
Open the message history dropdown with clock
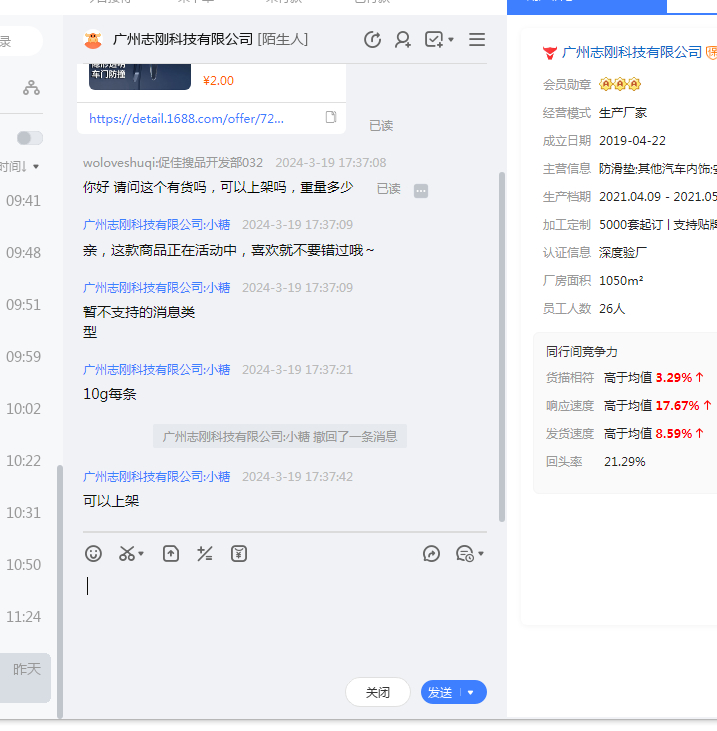(x=469, y=553)
